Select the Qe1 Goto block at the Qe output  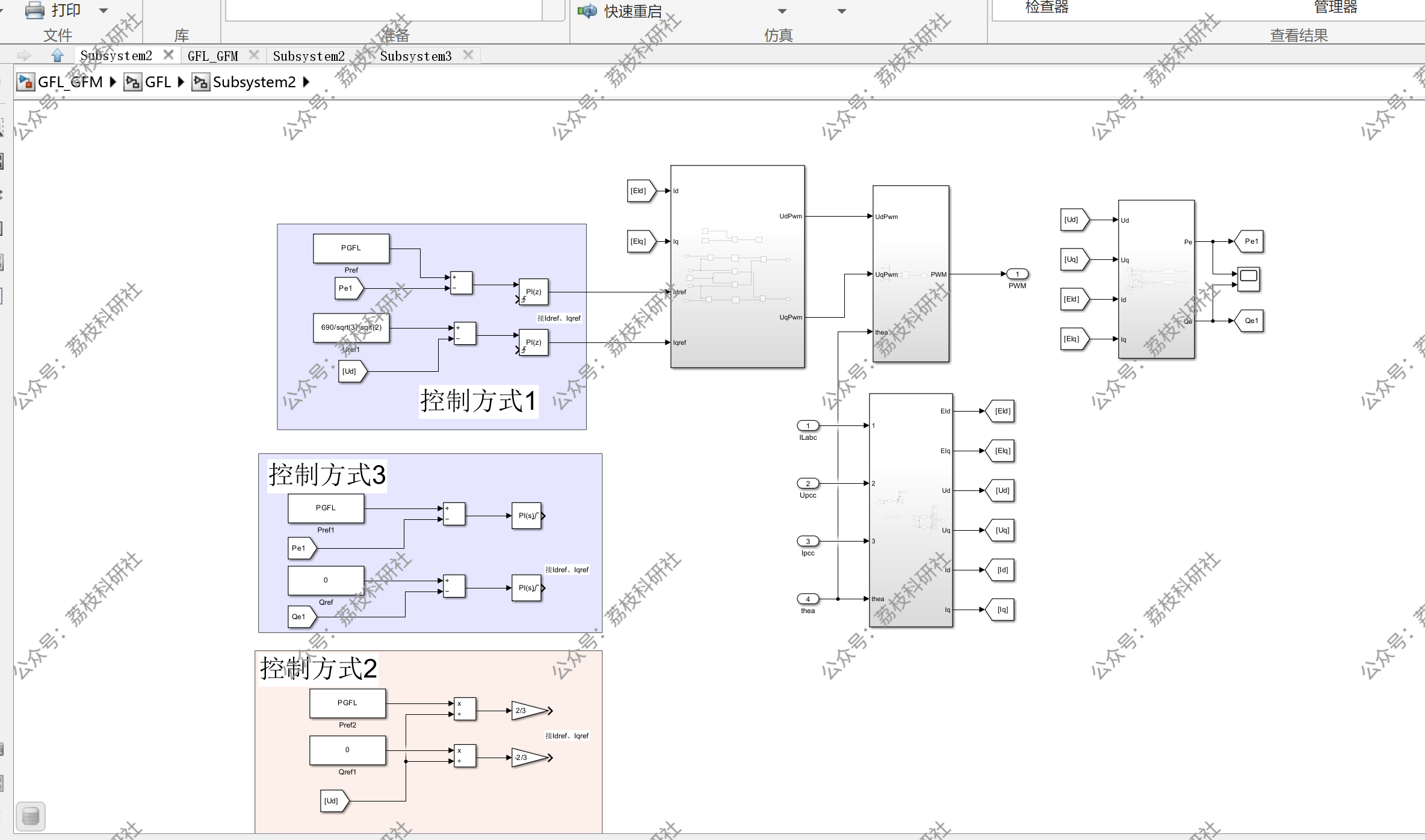[x=1249, y=321]
